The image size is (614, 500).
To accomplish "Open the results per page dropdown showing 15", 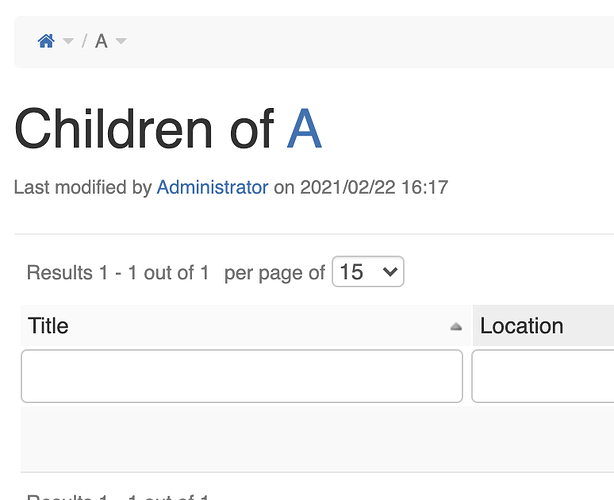I will [368, 271].
